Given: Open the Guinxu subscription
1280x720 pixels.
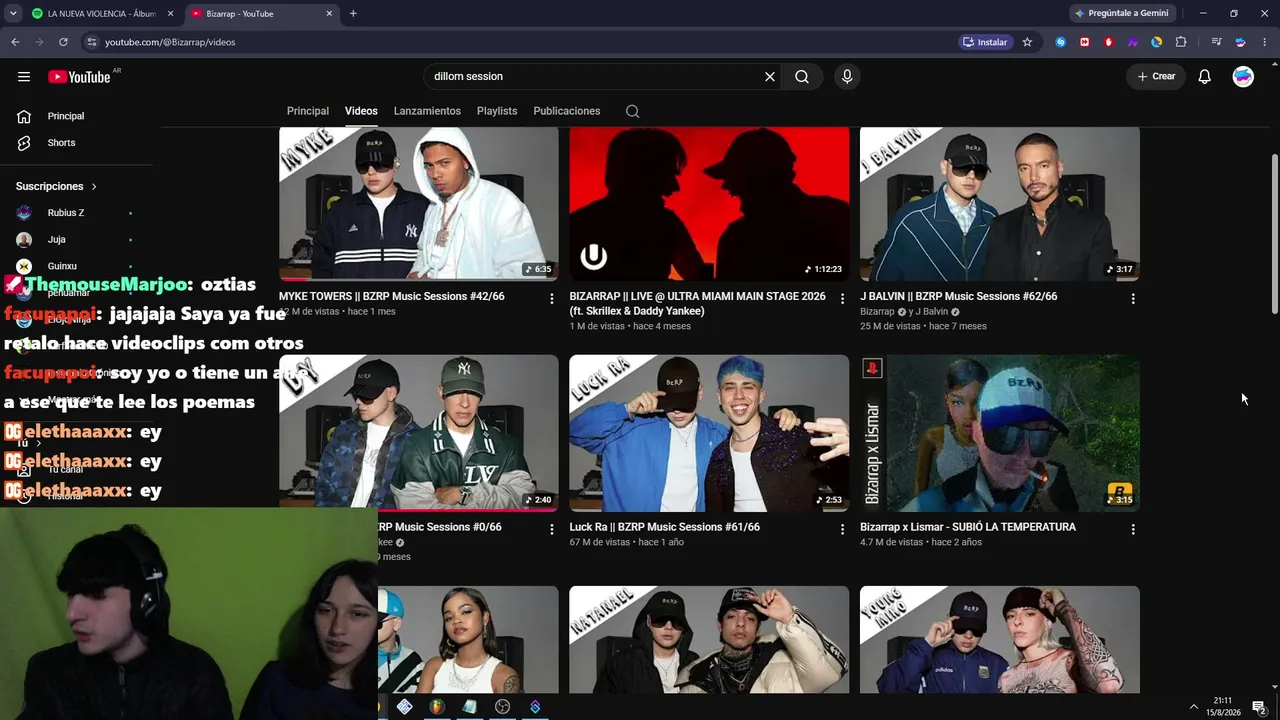Looking at the screenshot, I should (x=62, y=266).
